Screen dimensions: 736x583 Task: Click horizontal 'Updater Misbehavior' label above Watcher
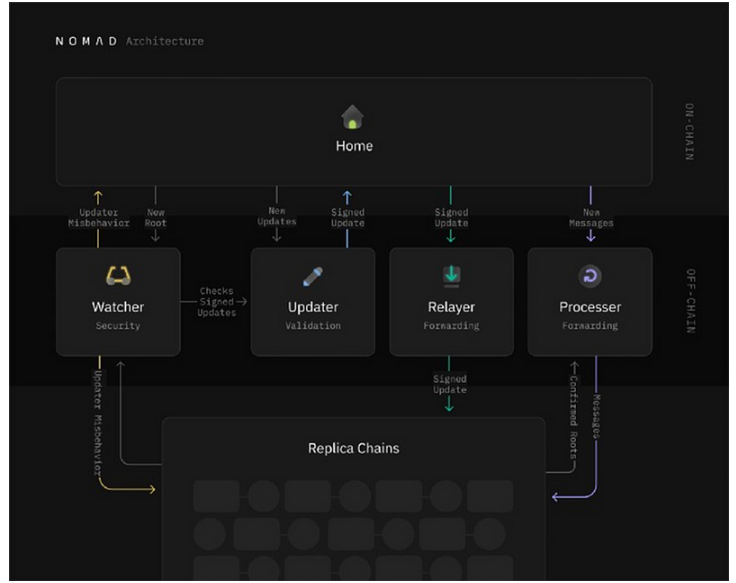99,218
